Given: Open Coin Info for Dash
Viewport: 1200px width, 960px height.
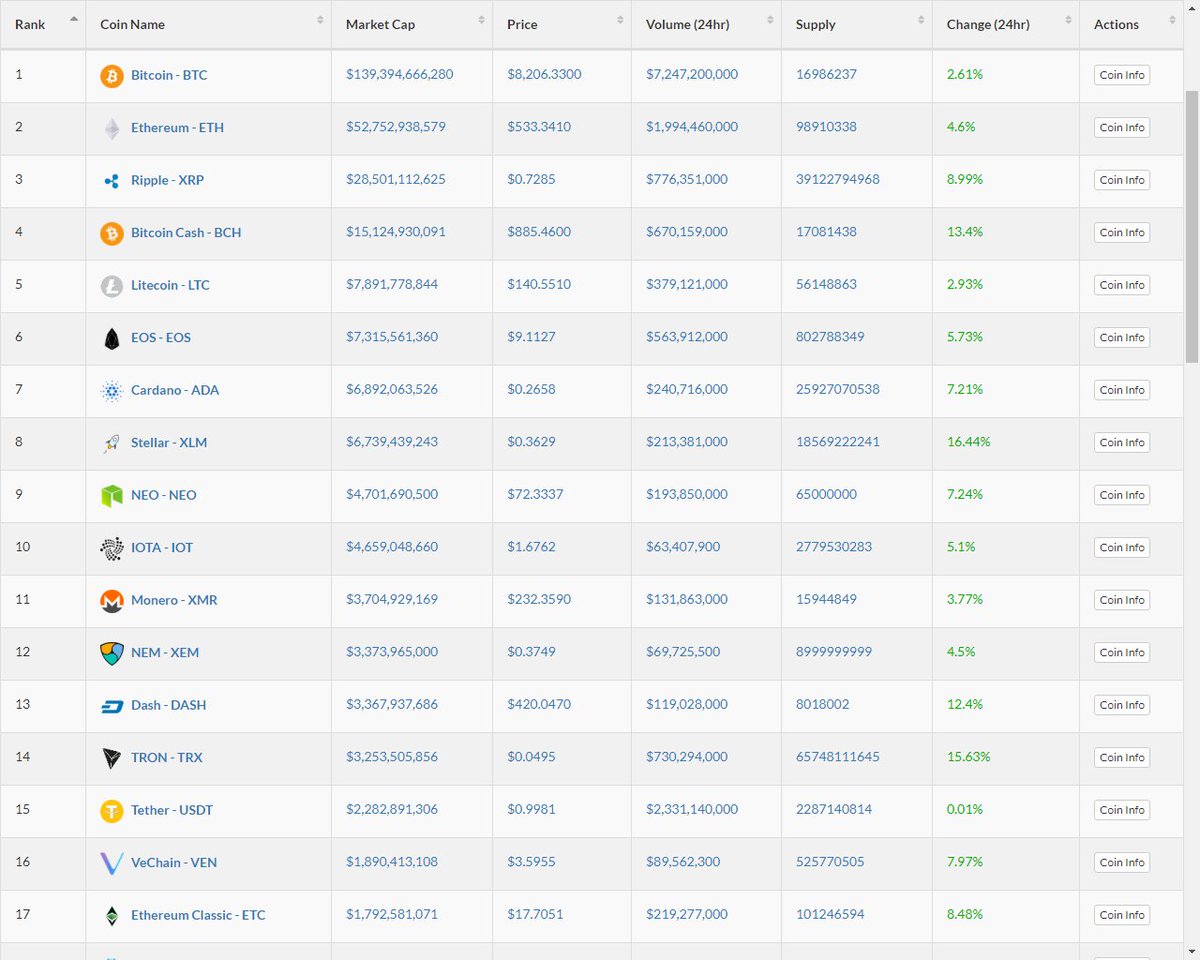Looking at the screenshot, I should (1122, 705).
